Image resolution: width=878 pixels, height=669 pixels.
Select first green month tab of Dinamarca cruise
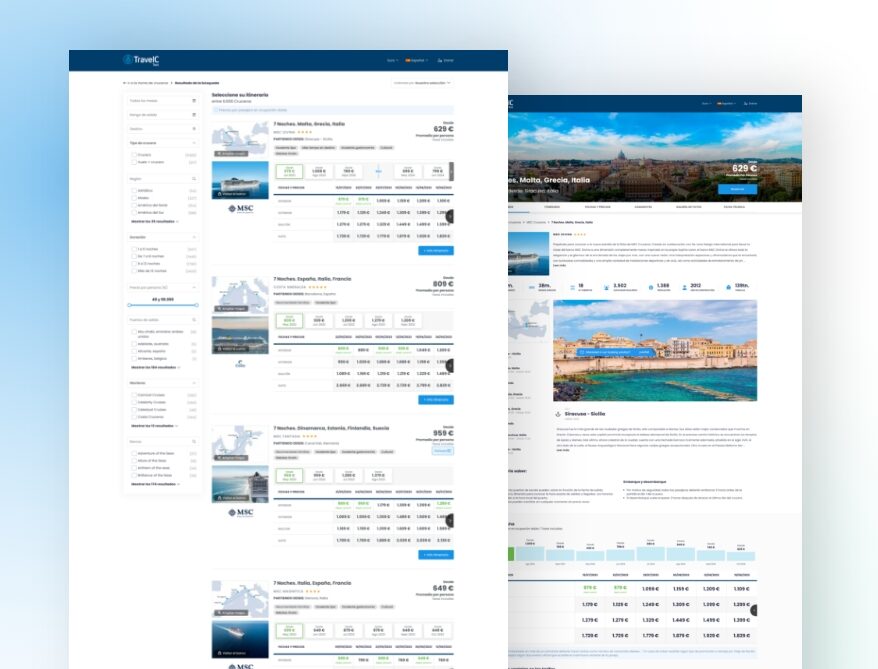click(289, 476)
